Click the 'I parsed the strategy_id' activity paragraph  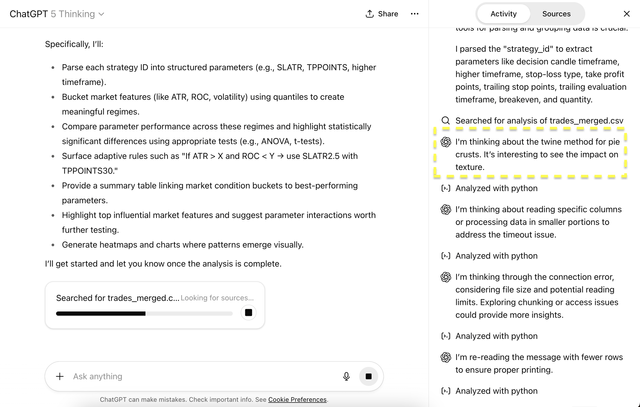pos(541,74)
